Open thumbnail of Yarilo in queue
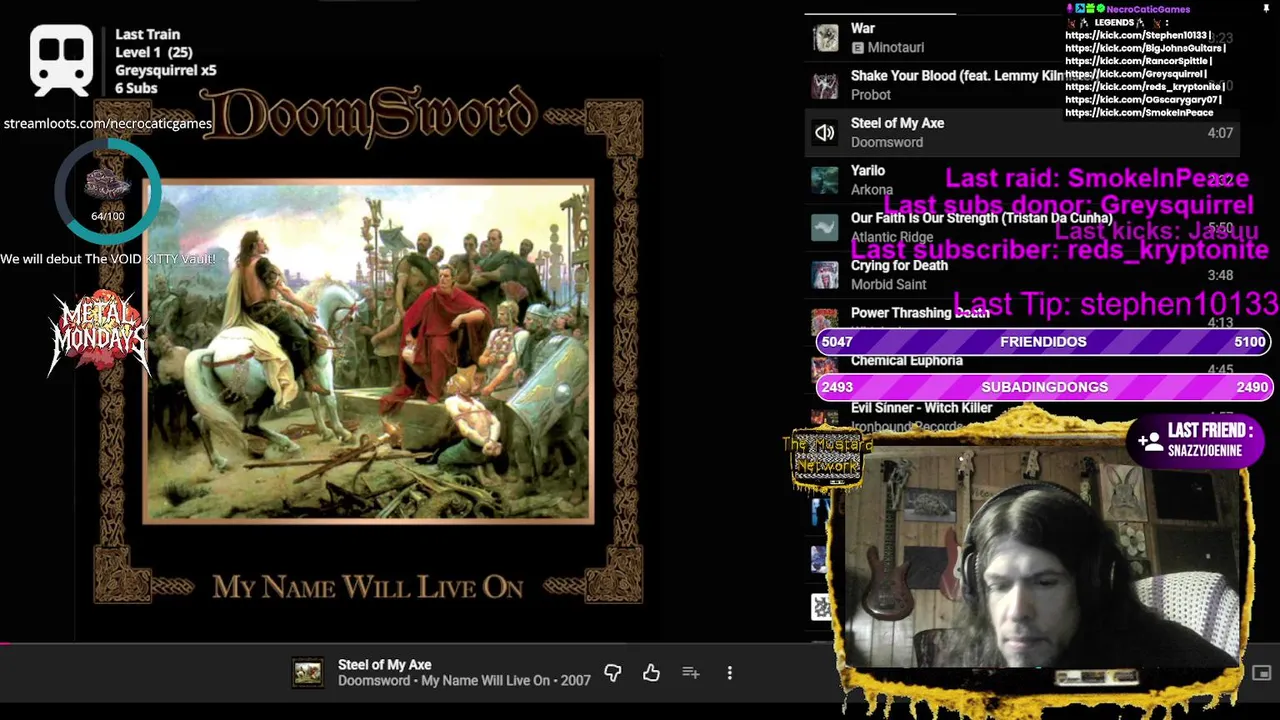This screenshot has width=1280, height=720. point(825,180)
